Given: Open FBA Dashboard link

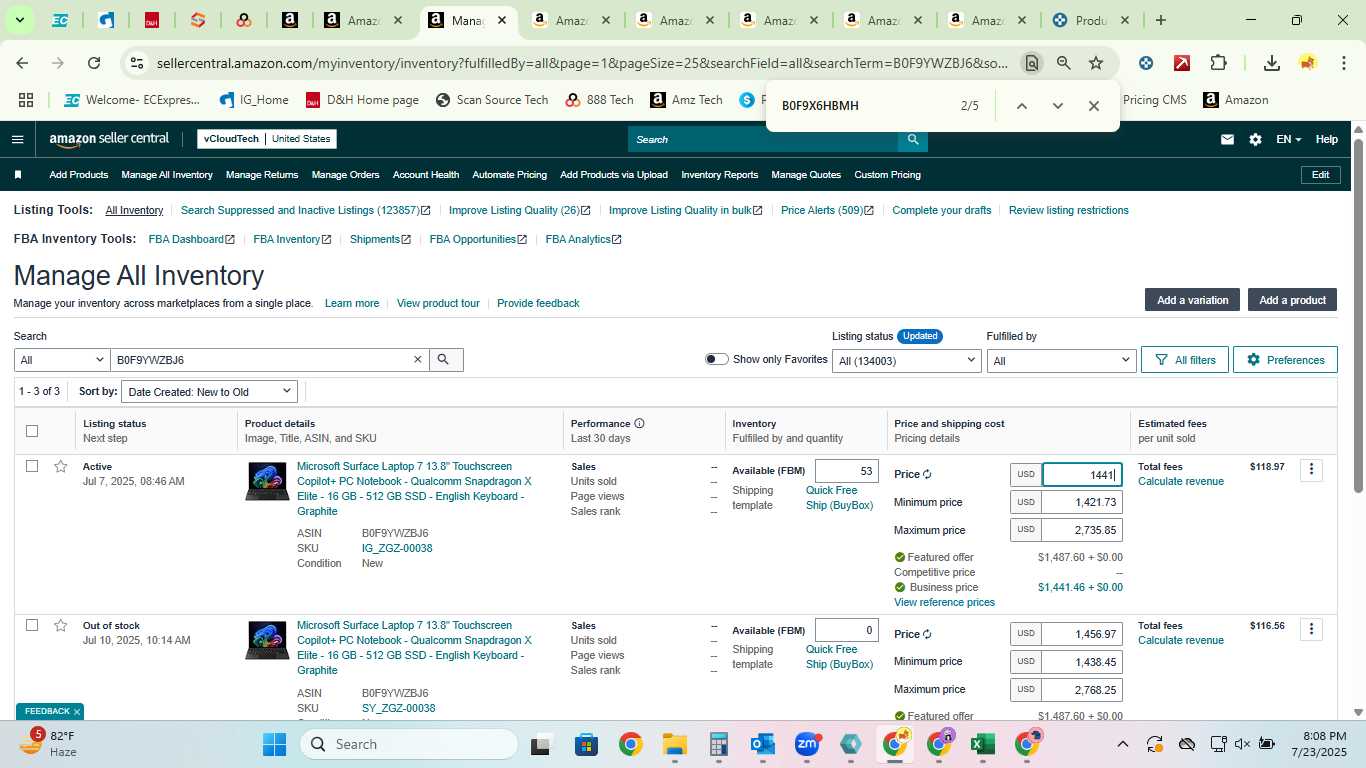Looking at the screenshot, I should click(191, 239).
